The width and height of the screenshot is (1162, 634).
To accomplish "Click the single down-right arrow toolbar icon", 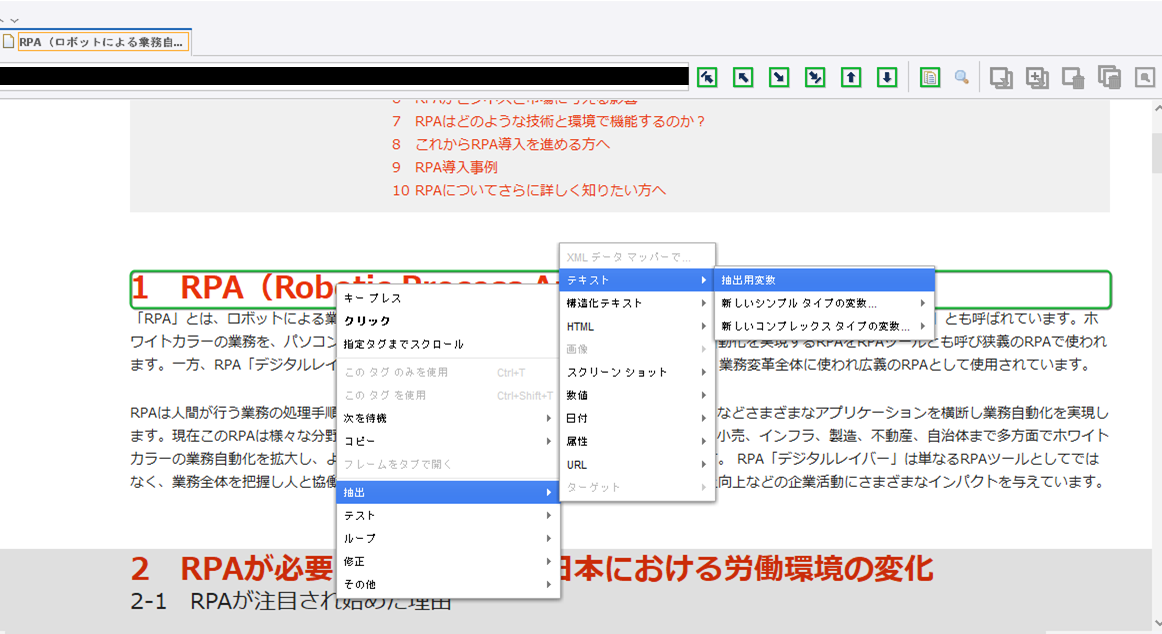I will pyautogui.click(x=779, y=77).
